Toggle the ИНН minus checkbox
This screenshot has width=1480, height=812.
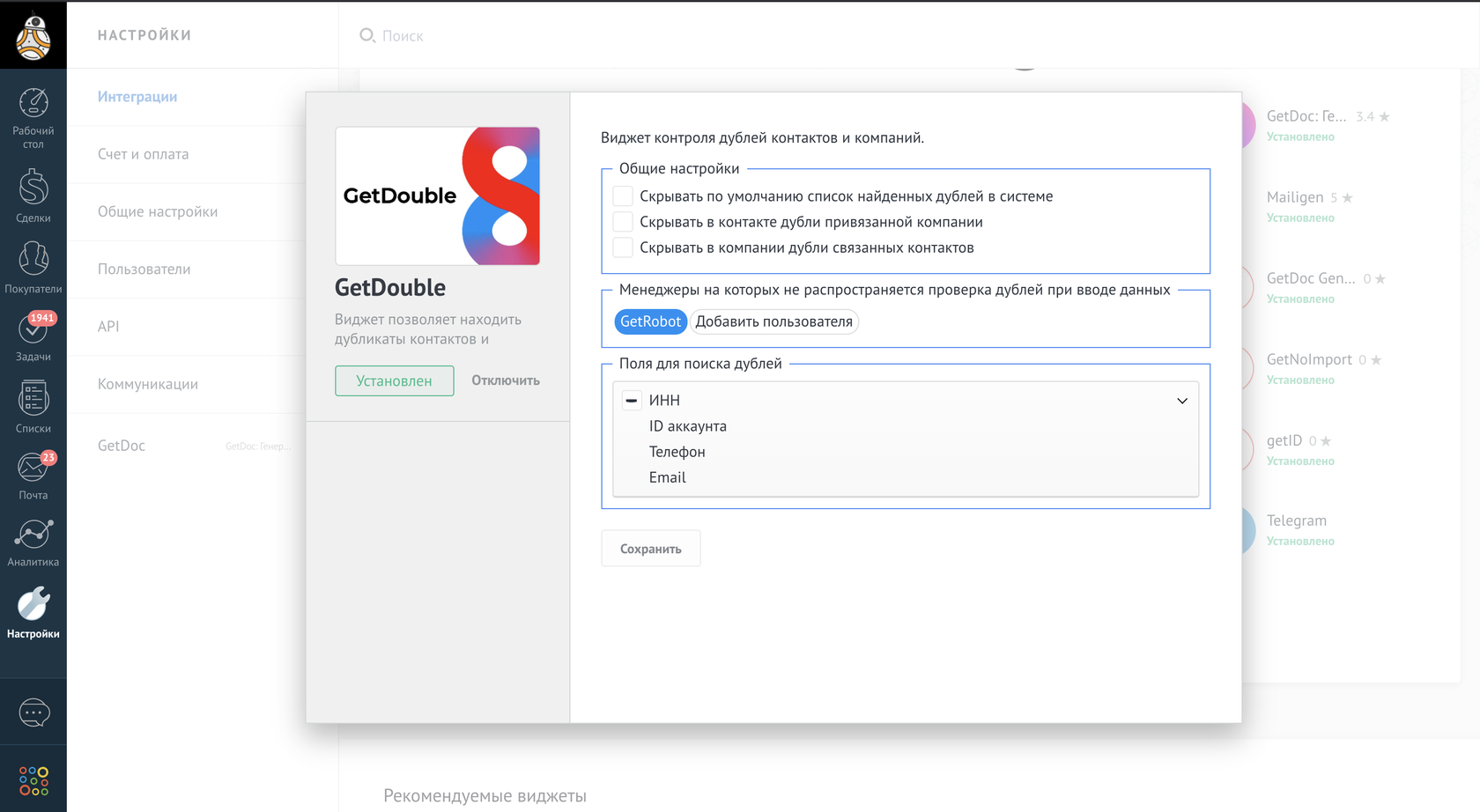point(632,400)
